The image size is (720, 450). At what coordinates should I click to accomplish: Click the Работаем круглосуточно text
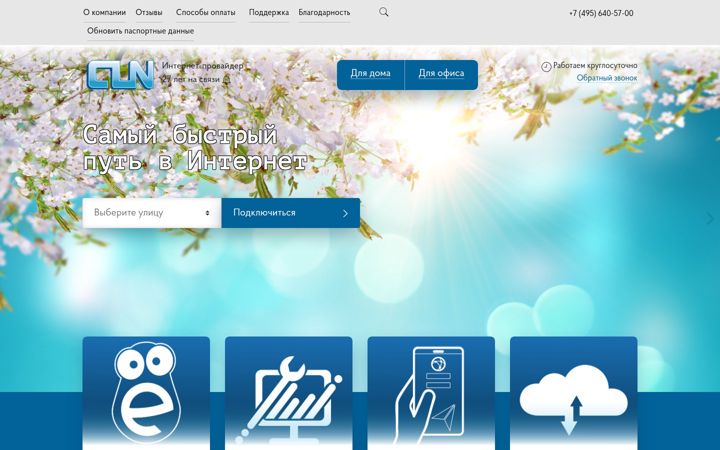tap(595, 66)
